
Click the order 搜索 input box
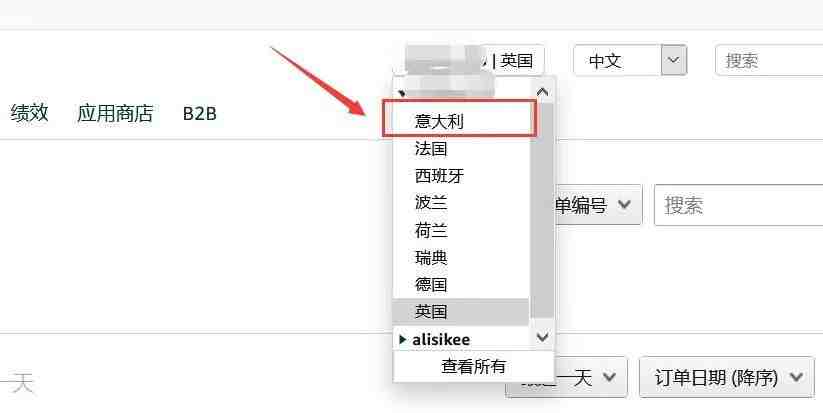(738, 205)
